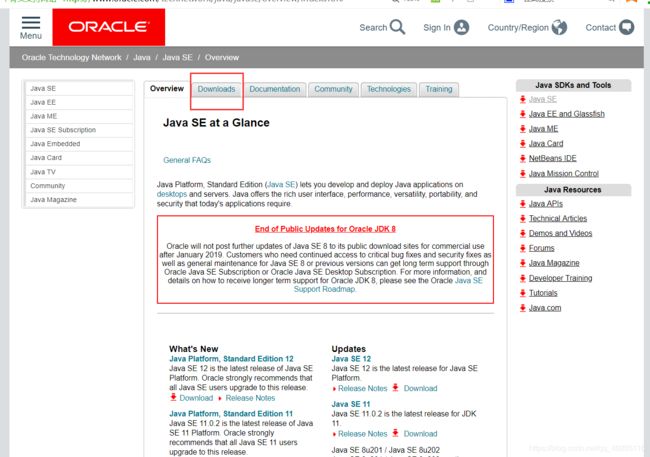Click download arrow icon beside Developer Training
650x457 pixels.
[523, 278]
